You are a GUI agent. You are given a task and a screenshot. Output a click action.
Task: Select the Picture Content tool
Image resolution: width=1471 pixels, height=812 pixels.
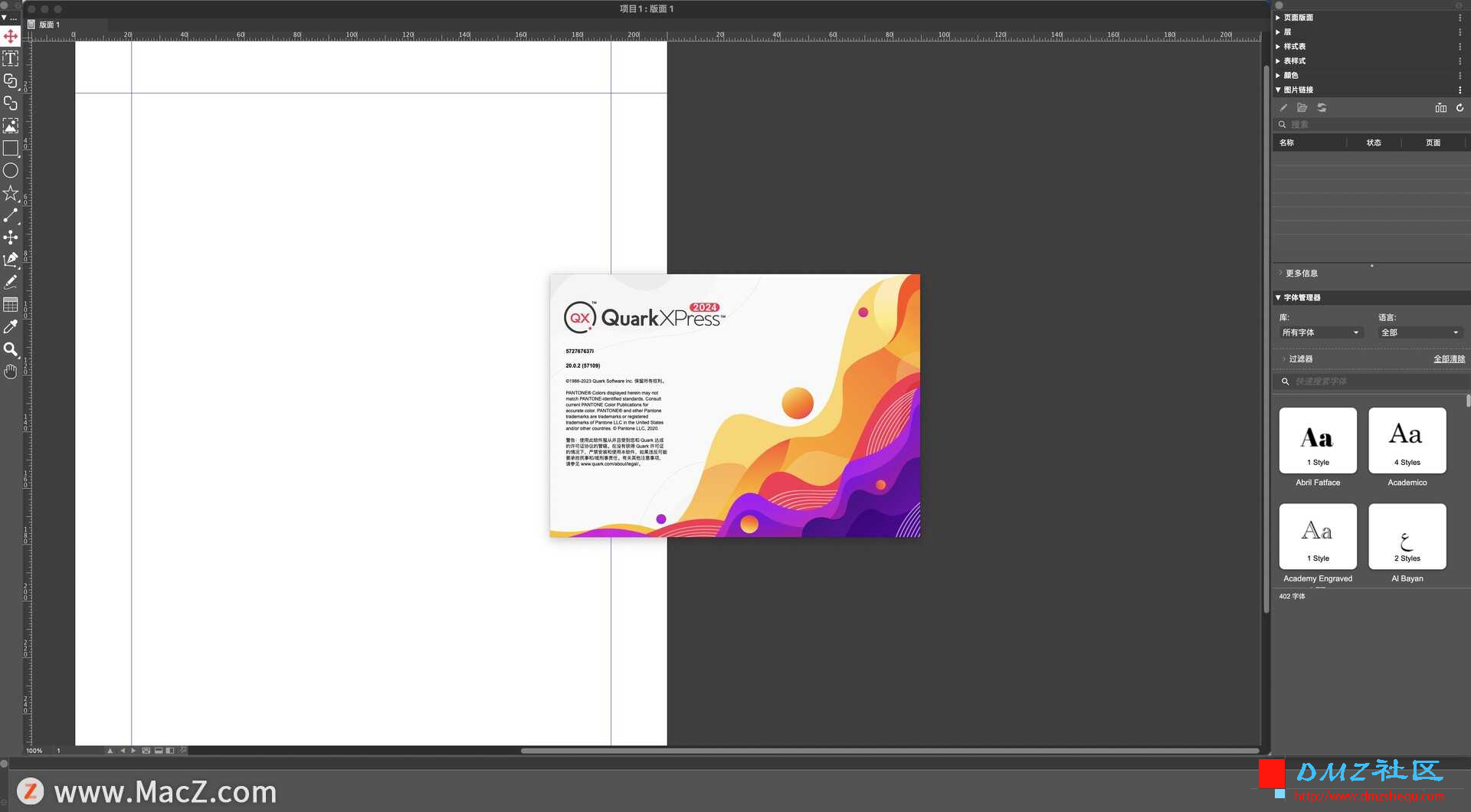pyautogui.click(x=11, y=126)
